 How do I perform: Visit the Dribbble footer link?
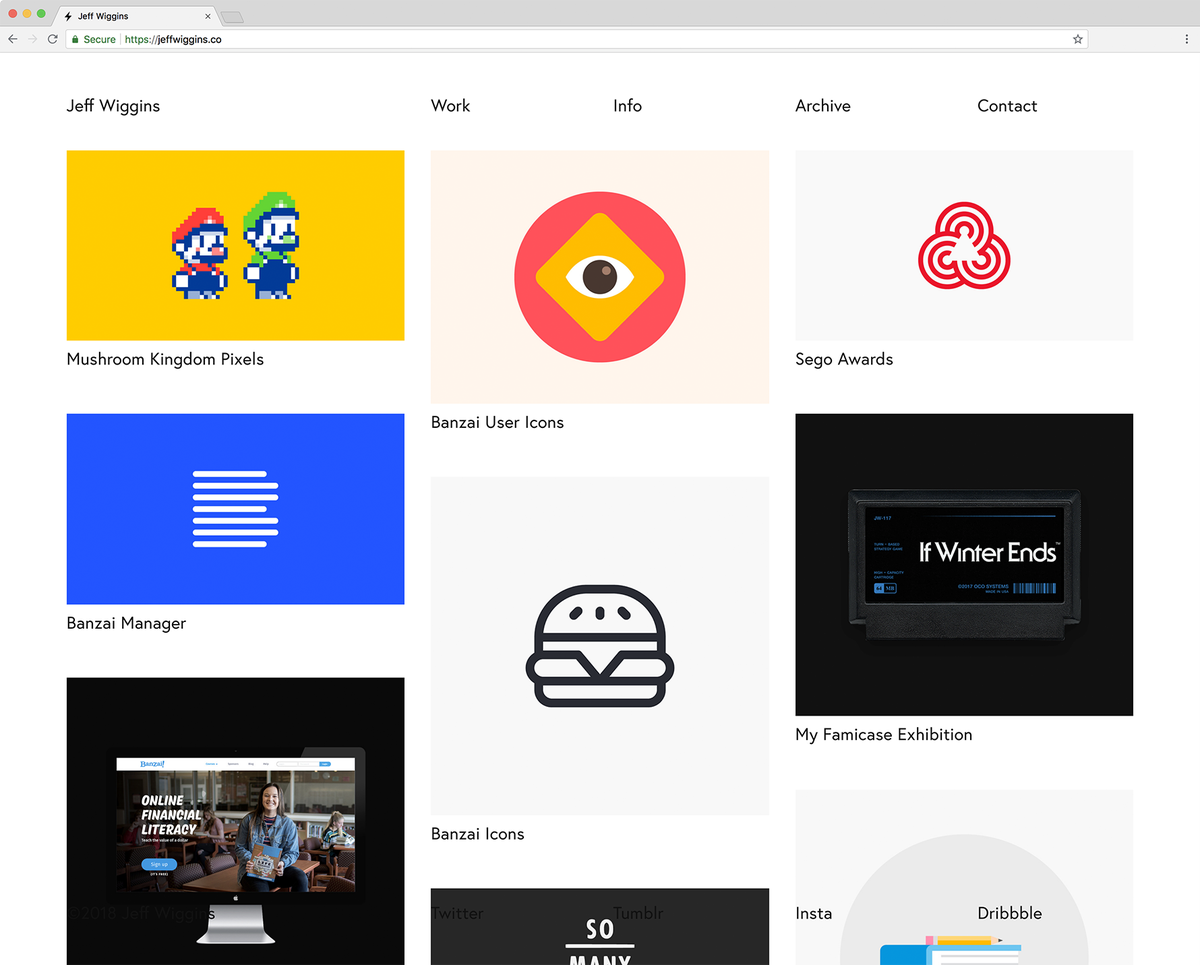pos(1009,913)
